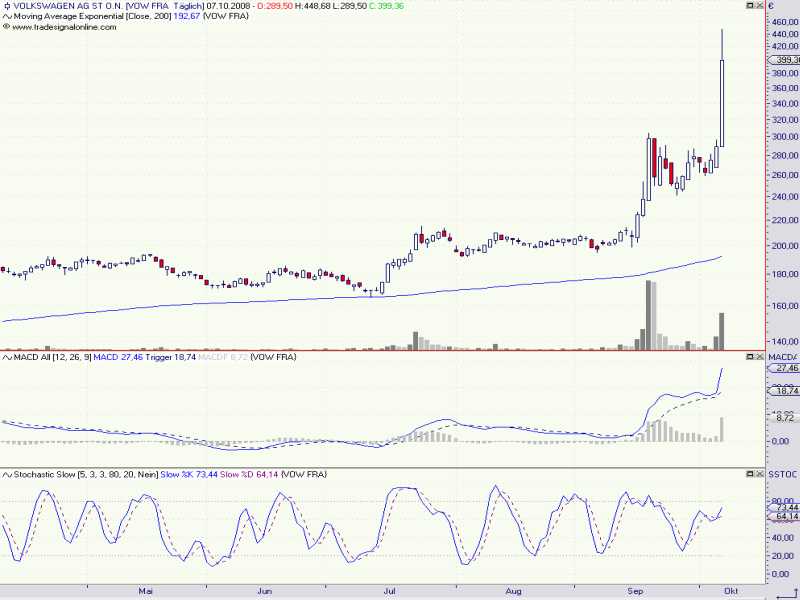Click the Euro currency symbol above price axis

tap(771, 6)
